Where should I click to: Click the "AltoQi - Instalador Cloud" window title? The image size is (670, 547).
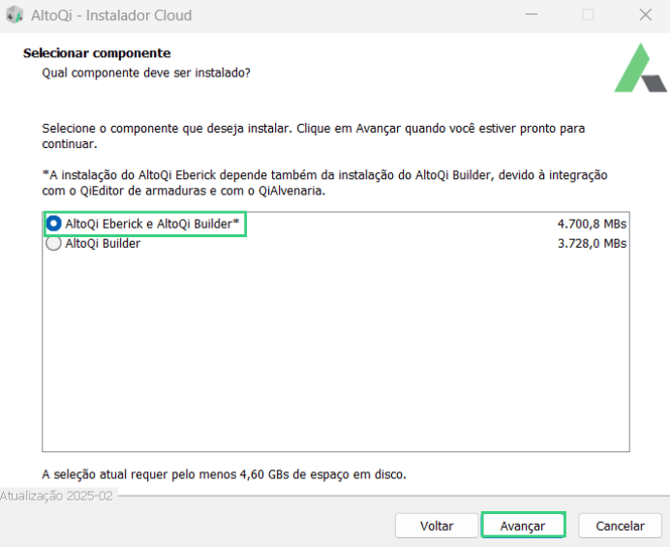[x=111, y=15]
